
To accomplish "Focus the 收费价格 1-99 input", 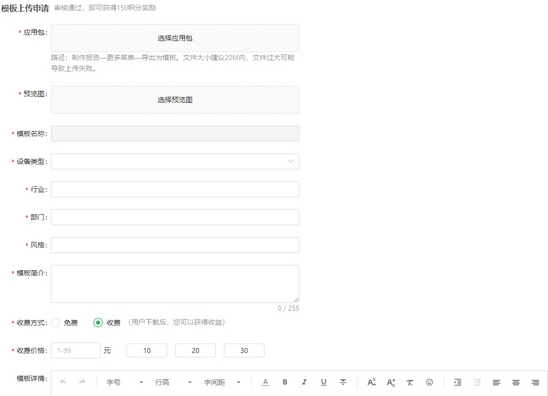I will pyautogui.click(x=76, y=351).
